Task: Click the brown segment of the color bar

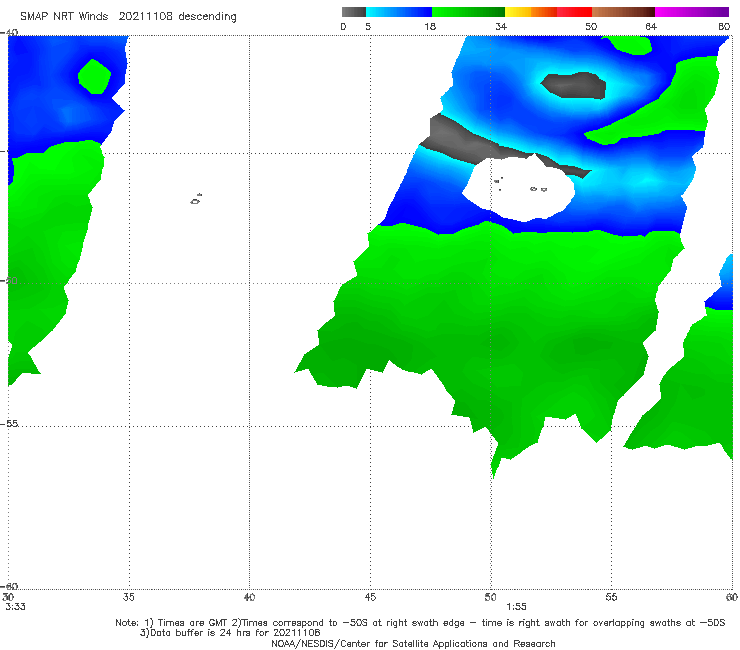Action: pyautogui.click(x=623, y=12)
